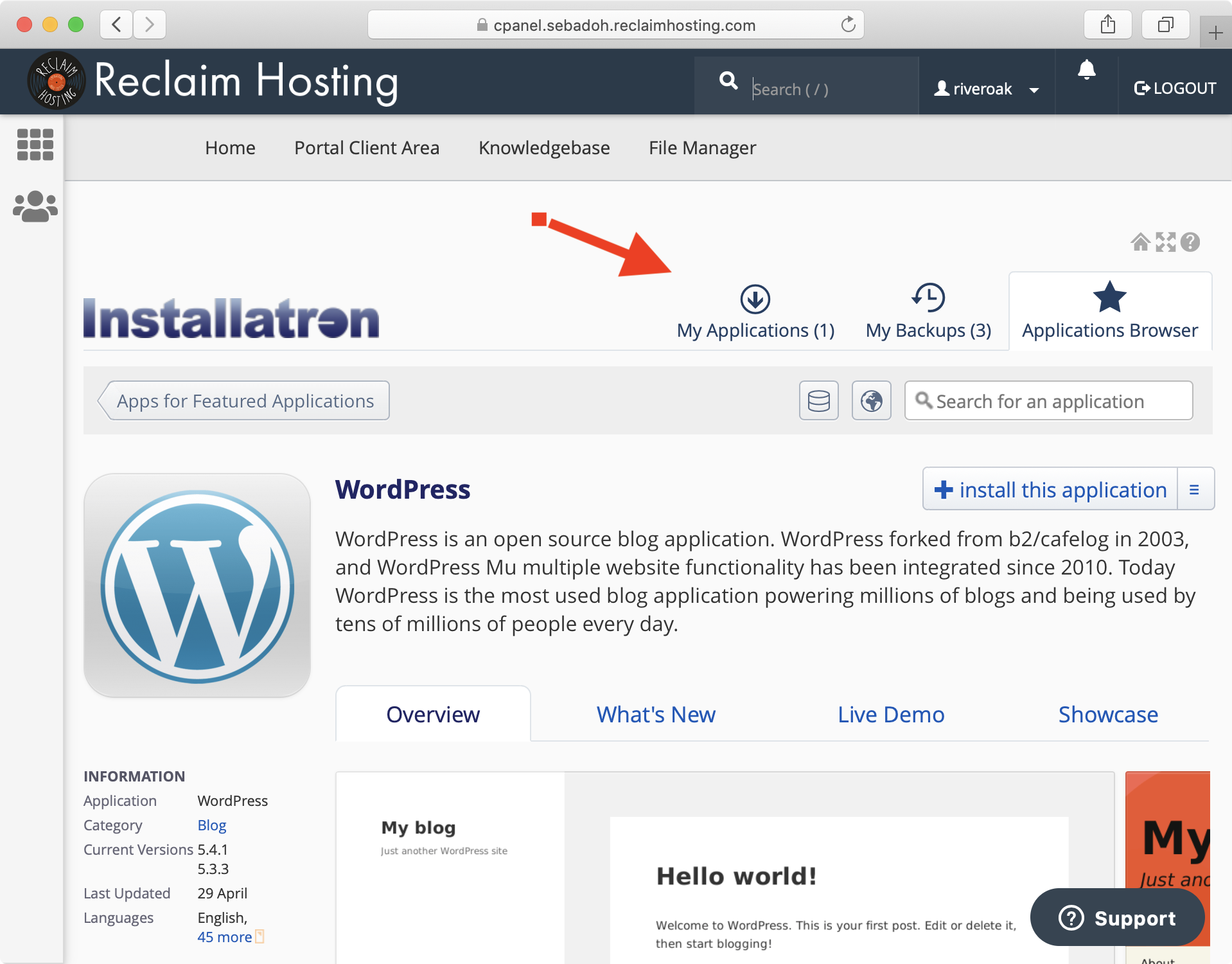Go to Home in navigation
The width and height of the screenshot is (1232, 964).
pos(230,148)
